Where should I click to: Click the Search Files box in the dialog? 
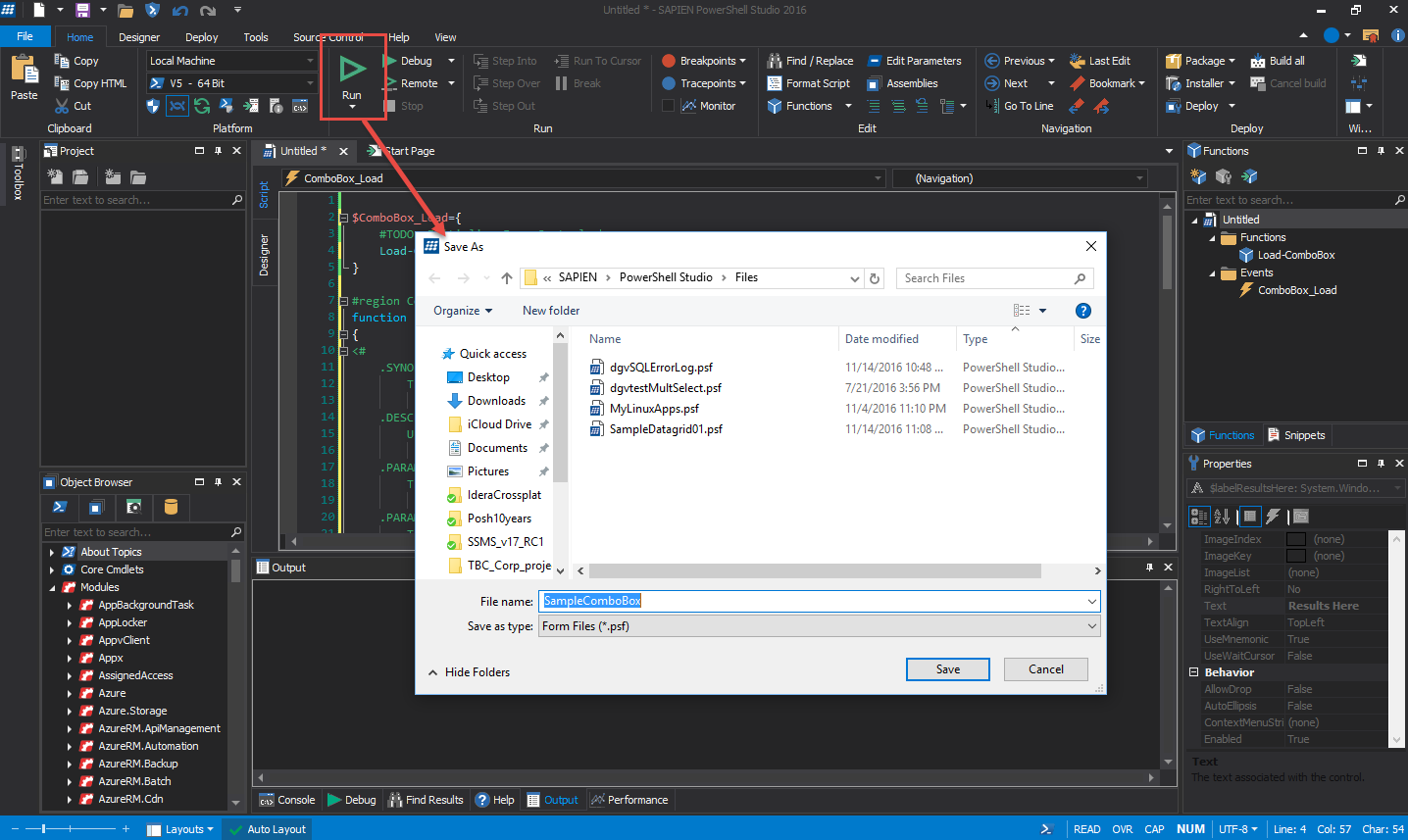tap(994, 278)
